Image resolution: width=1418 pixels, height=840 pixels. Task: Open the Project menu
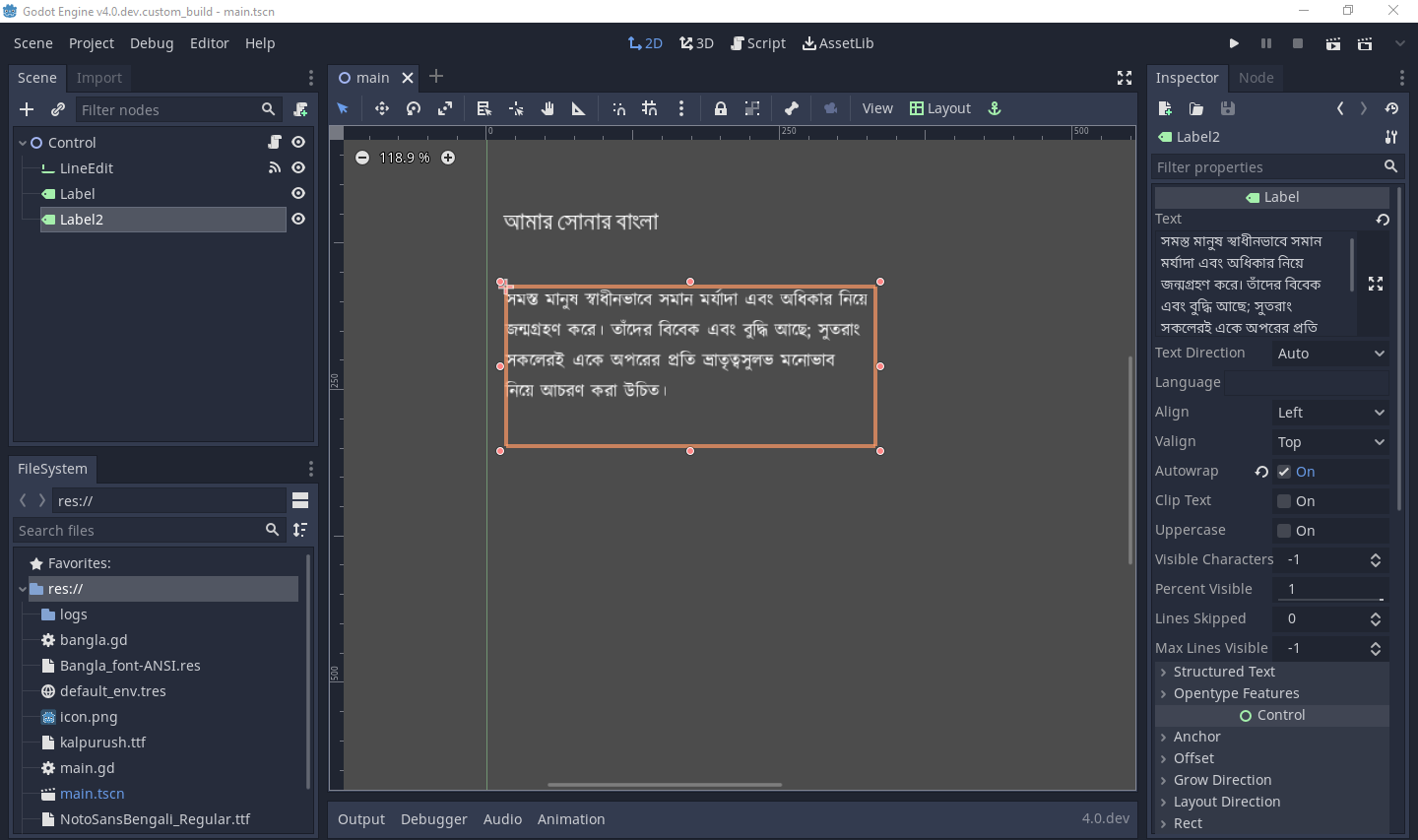(x=92, y=42)
